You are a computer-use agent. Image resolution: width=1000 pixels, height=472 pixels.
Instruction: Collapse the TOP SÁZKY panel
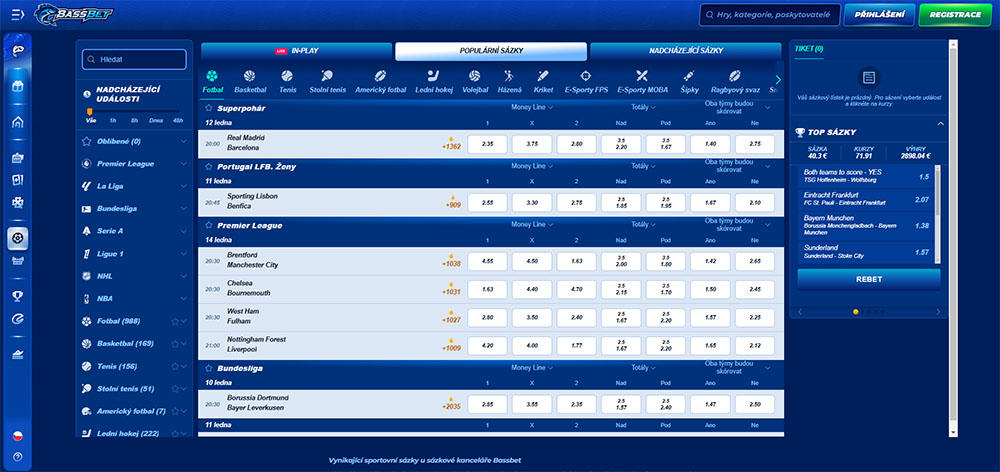(941, 124)
